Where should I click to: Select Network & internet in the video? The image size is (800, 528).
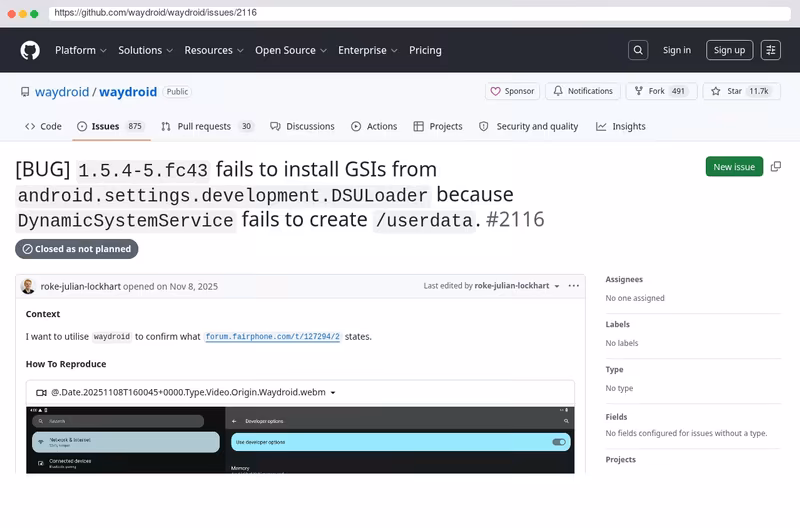[x=126, y=442]
